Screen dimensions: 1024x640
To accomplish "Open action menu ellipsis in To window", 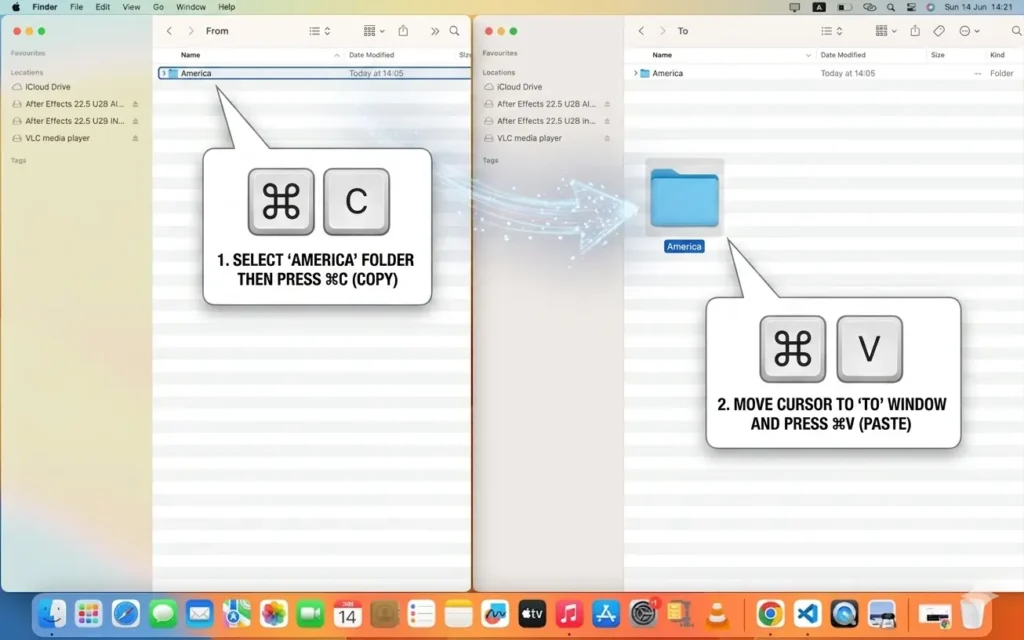I will click(x=968, y=31).
